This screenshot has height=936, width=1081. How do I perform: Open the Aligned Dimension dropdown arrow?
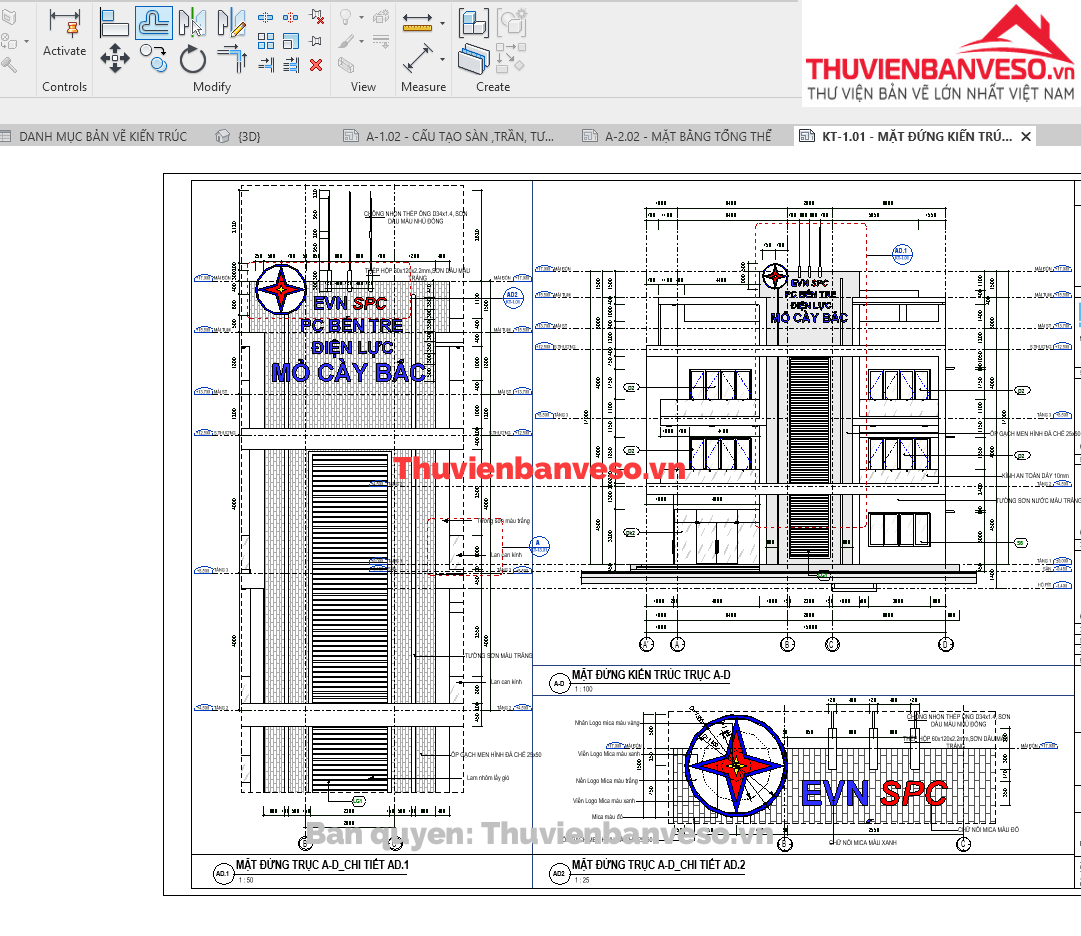(442, 60)
